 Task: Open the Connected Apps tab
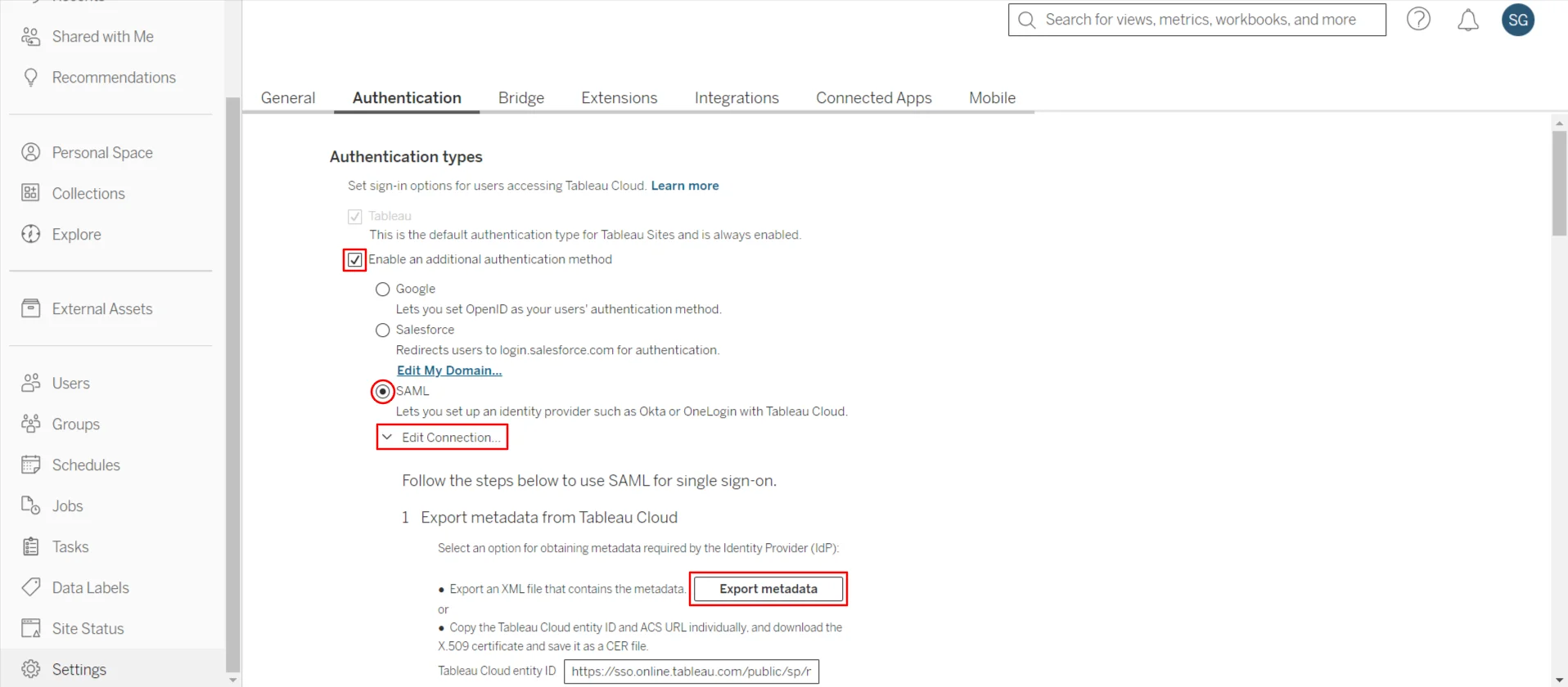pyautogui.click(x=874, y=97)
